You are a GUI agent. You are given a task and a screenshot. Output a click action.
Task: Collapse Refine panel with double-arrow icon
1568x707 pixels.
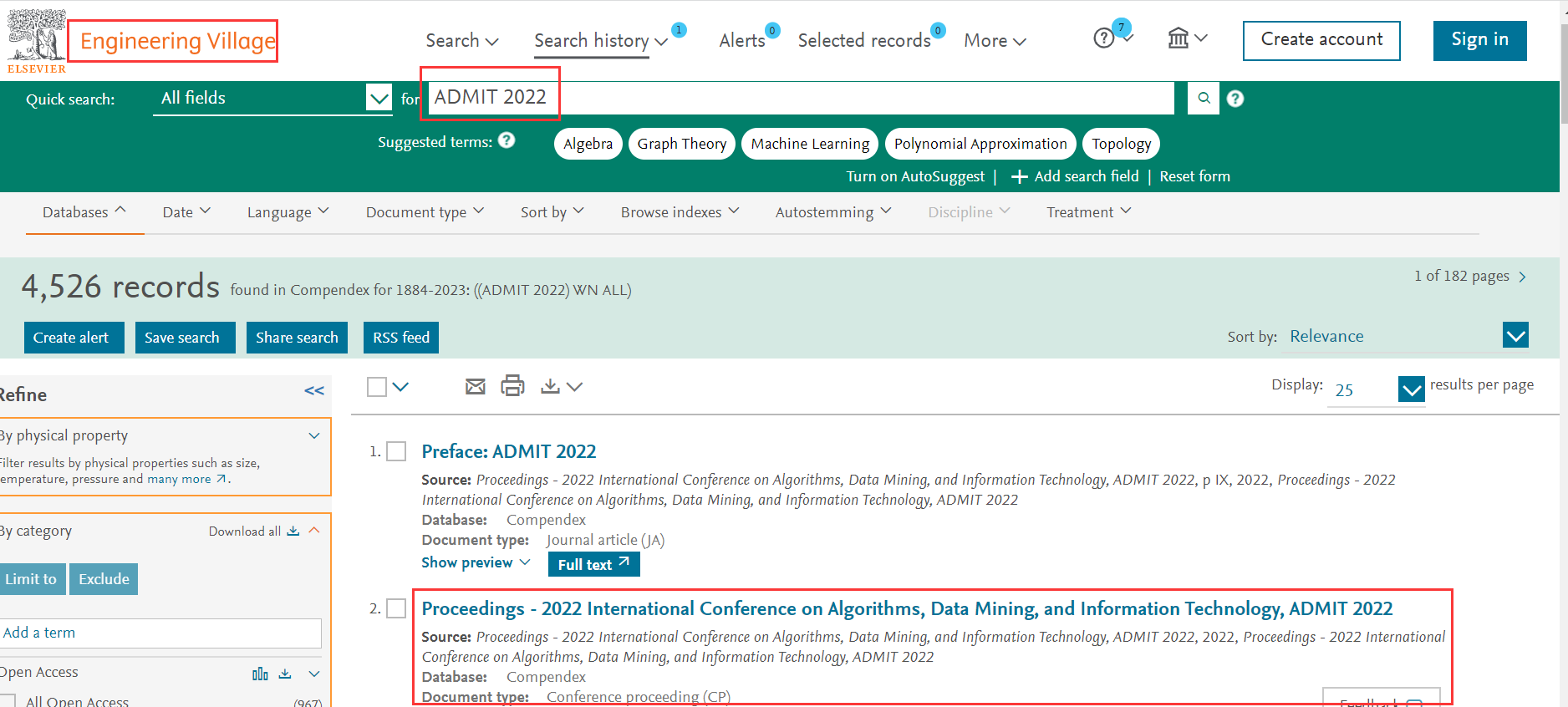coord(314,391)
